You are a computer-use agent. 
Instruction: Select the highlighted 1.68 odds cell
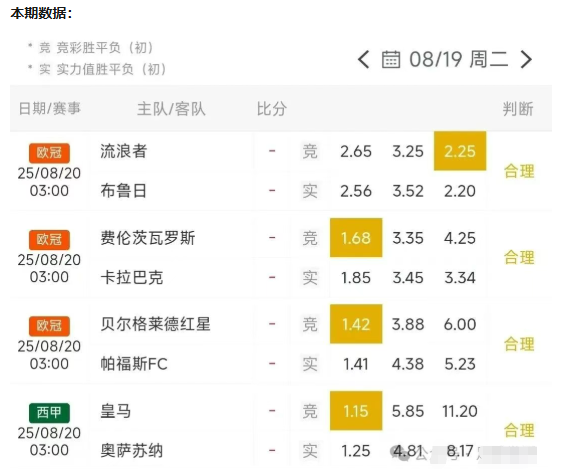point(356,238)
